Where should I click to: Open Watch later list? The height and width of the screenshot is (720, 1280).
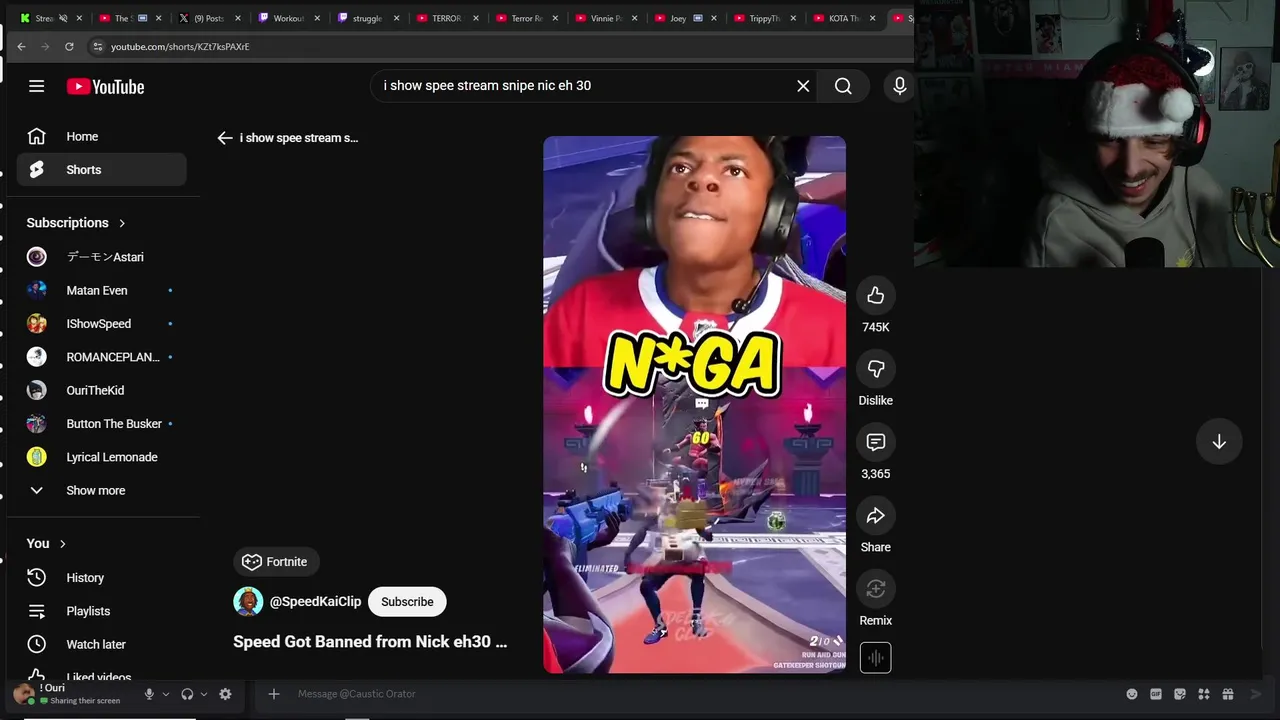tap(101, 645)
